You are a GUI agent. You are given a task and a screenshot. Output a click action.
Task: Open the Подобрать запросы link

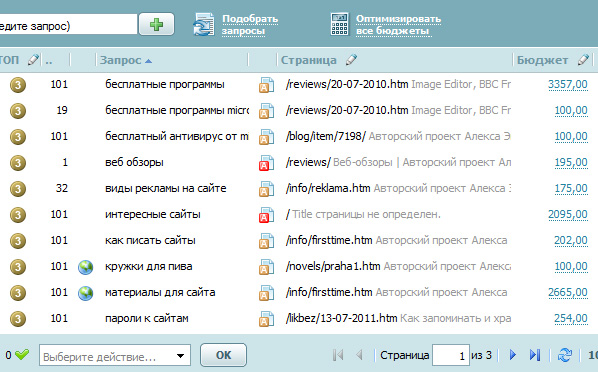click(250, 24)
